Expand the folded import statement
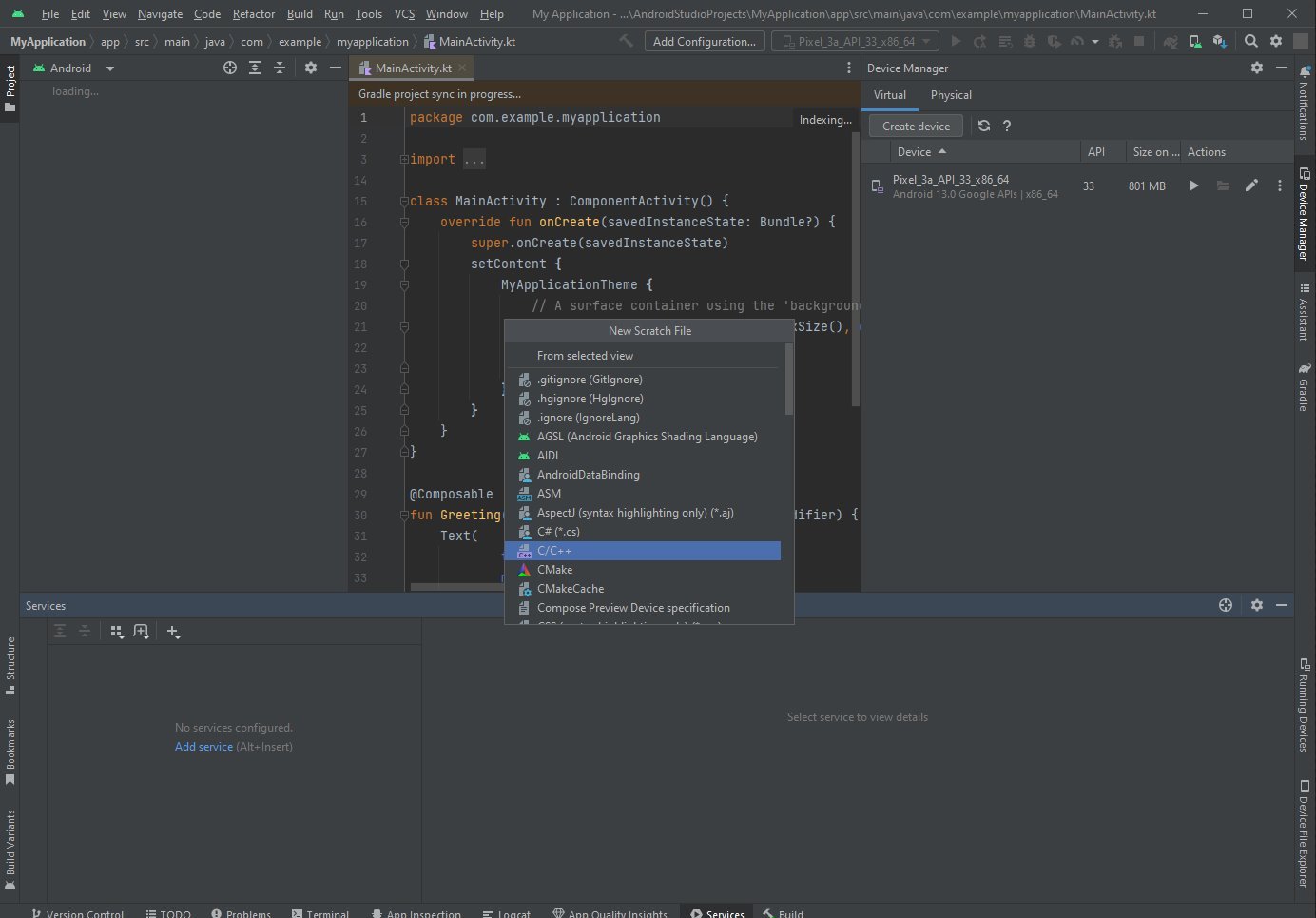This screenshot has width=1316, height=918. coord(474,160)
